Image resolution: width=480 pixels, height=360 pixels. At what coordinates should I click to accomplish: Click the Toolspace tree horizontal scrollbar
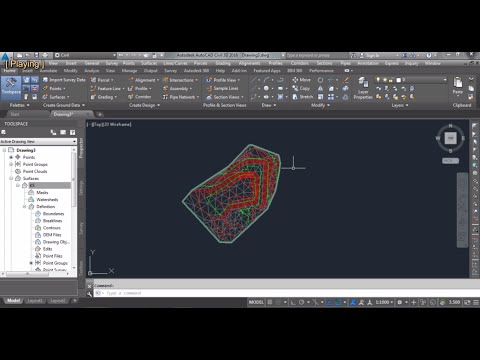27,274
